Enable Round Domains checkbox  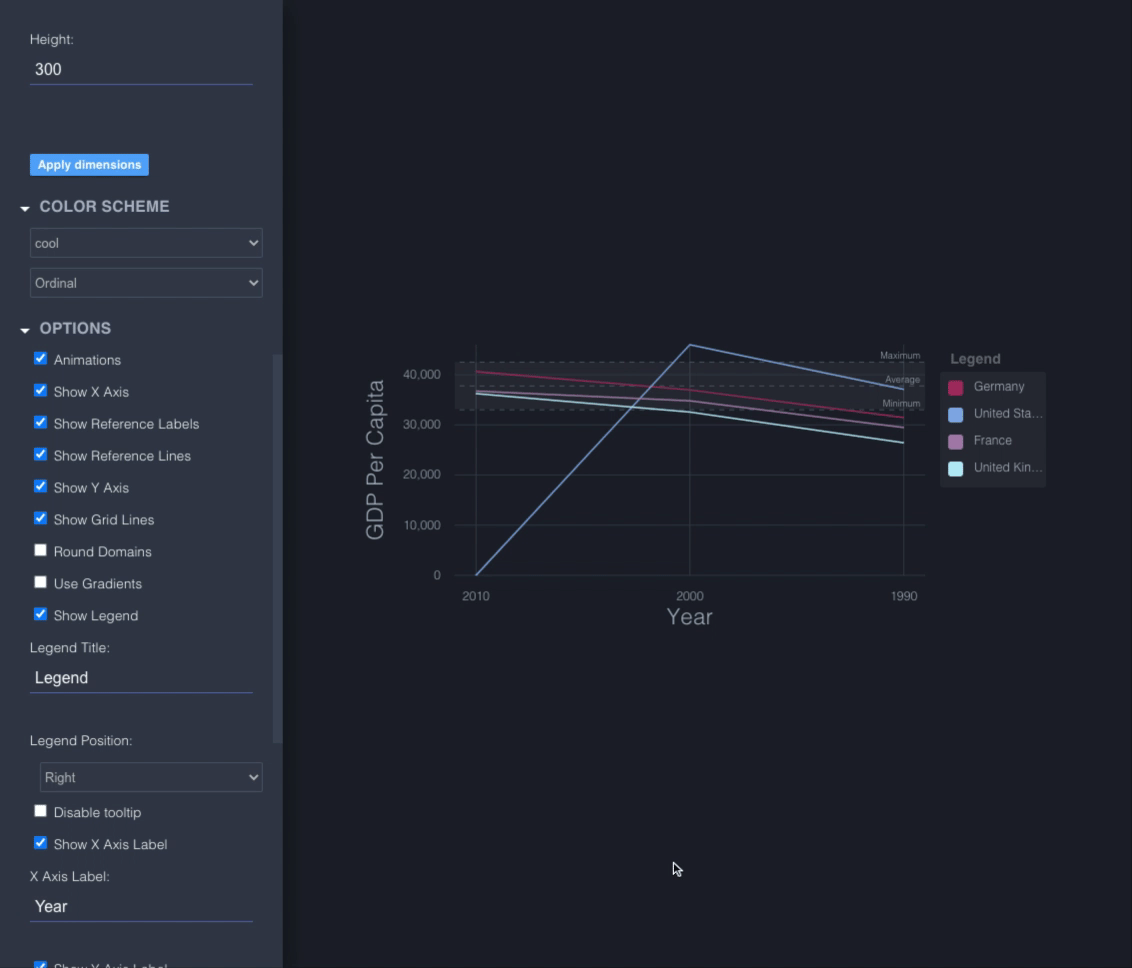coord(40,550)
